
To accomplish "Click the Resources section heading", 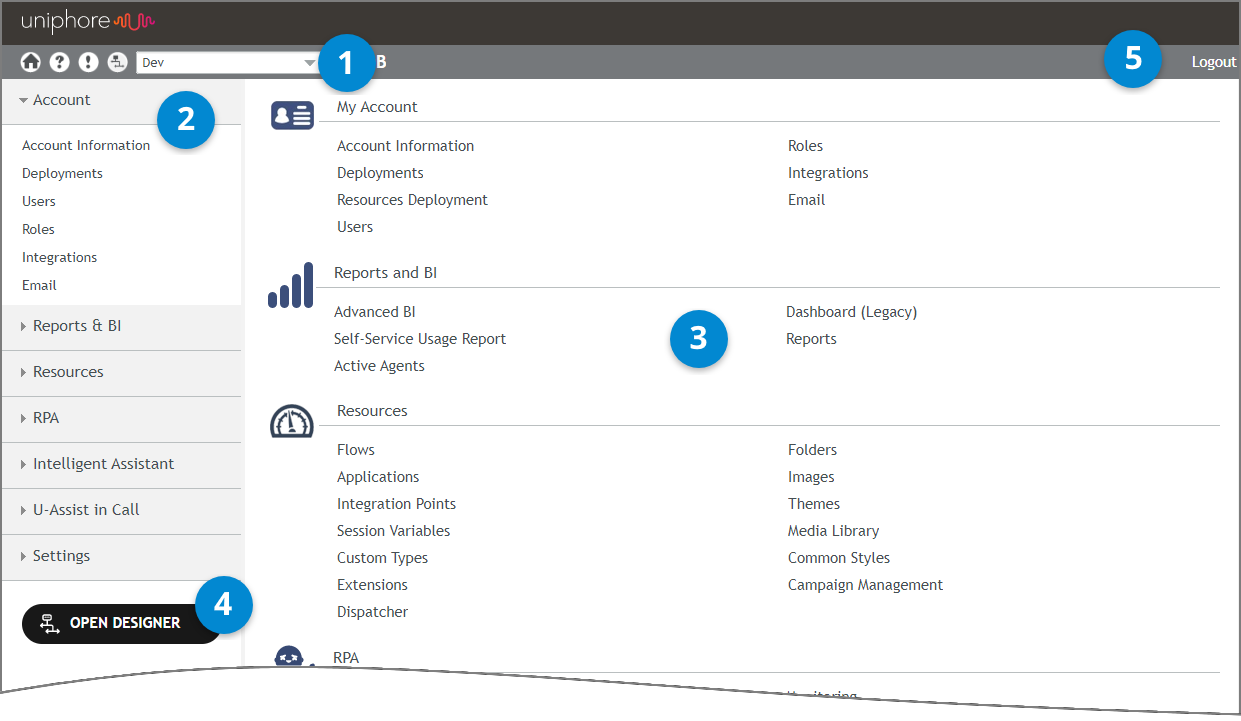I will 372,411.
